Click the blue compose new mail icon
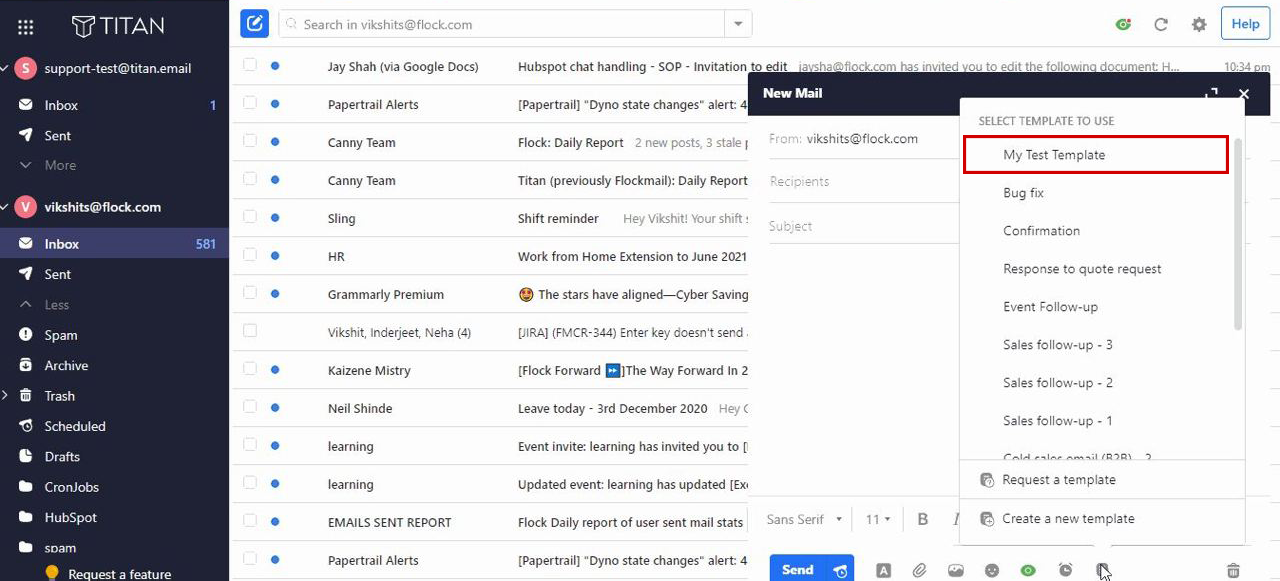Screen dimensions: 1280x581 point(254,24)
